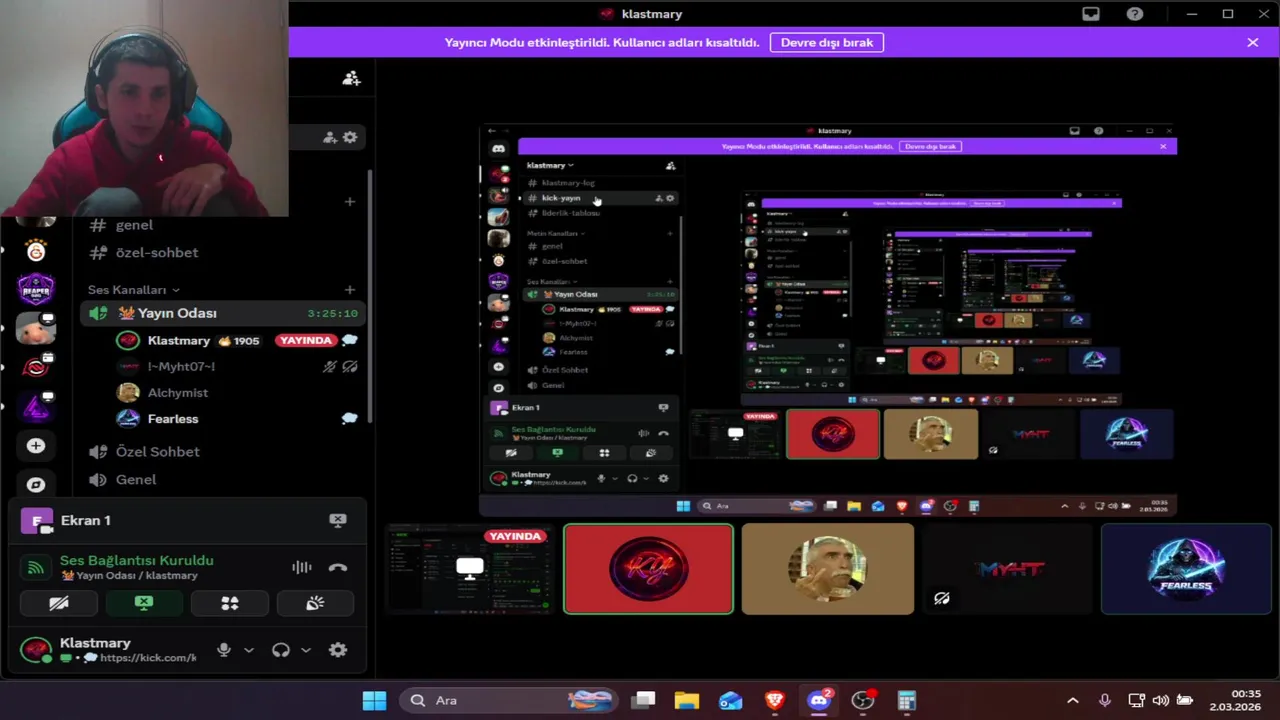Viewport: 1280px width, 720px height.
Task: Add a text channel with plus above genel
Action: 349,202
